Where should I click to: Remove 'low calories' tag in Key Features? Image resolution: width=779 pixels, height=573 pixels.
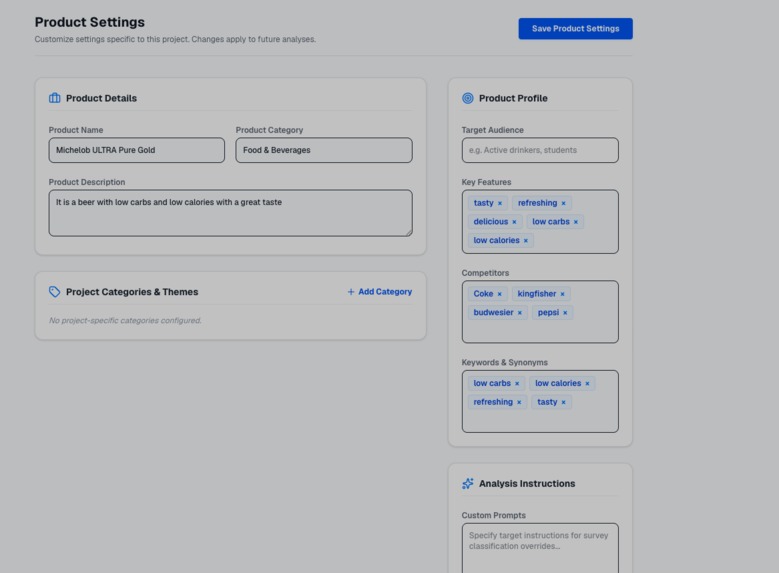[526, 241]
